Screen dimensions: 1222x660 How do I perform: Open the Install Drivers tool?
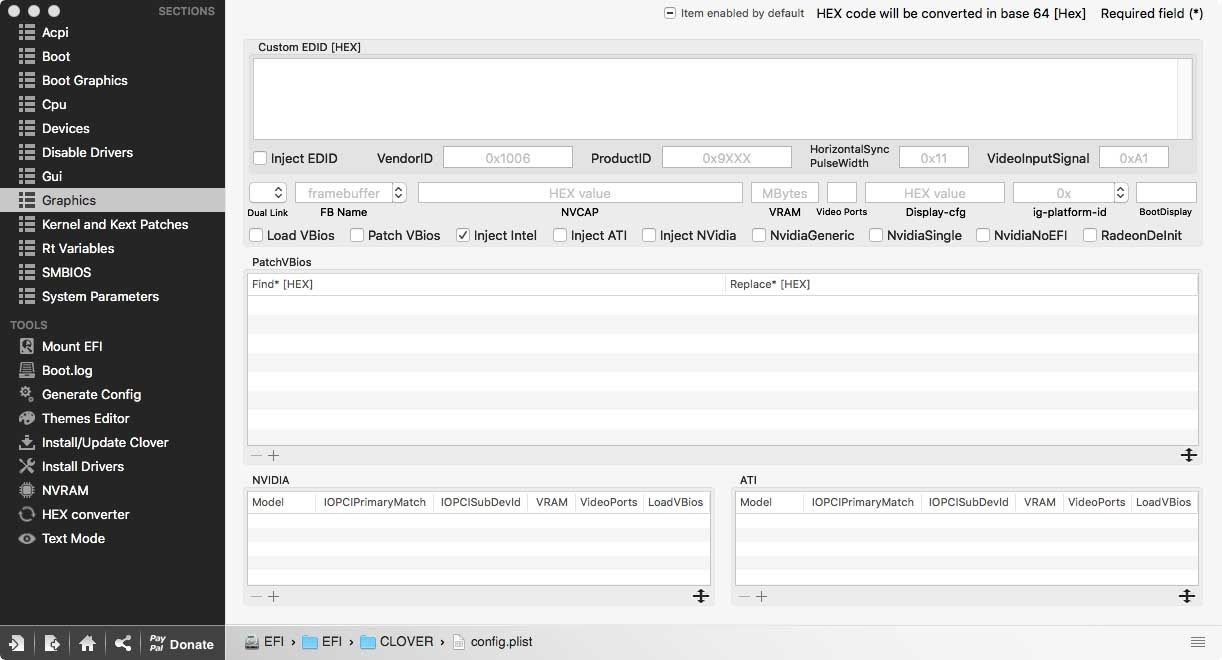82,466
